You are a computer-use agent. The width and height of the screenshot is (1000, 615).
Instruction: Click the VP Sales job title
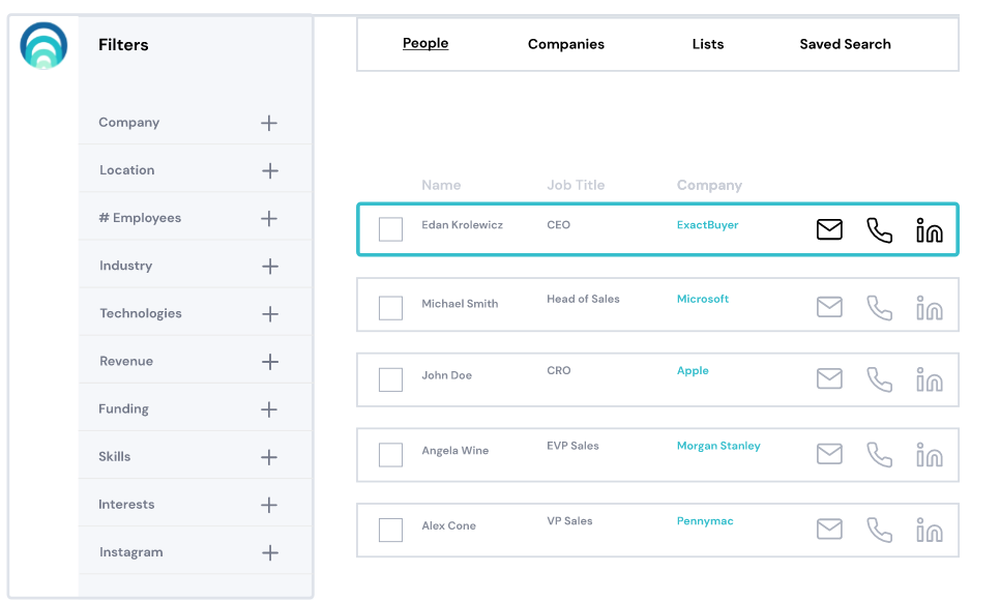tap(570, 521)
